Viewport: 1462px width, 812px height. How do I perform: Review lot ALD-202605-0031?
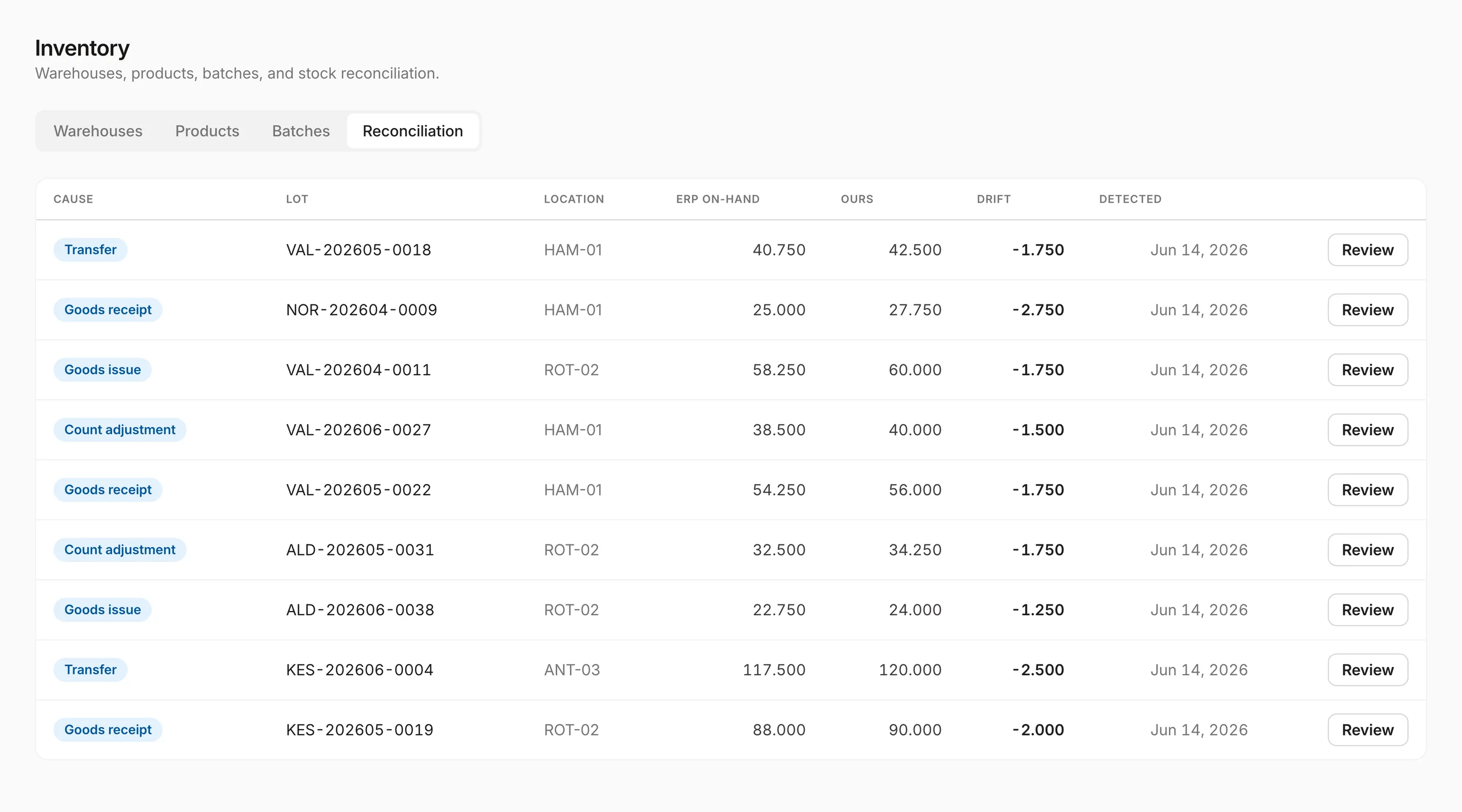pos(1368,550)
